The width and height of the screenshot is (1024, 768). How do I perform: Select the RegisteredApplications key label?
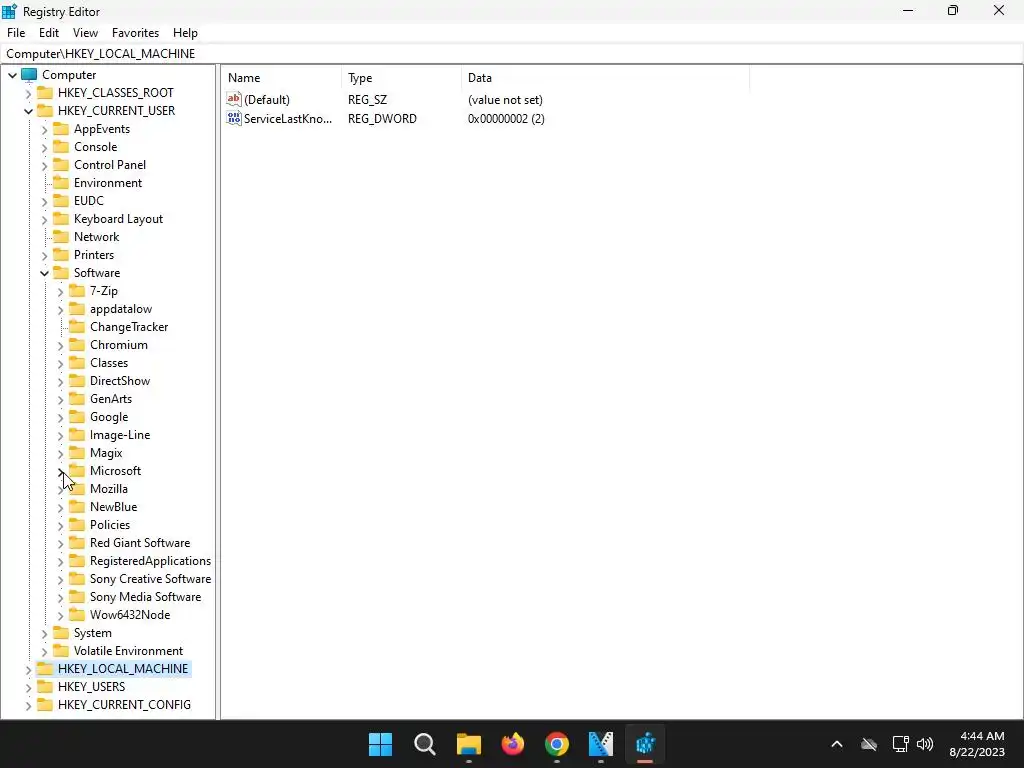pyautogui.click(x=150, y=561)
